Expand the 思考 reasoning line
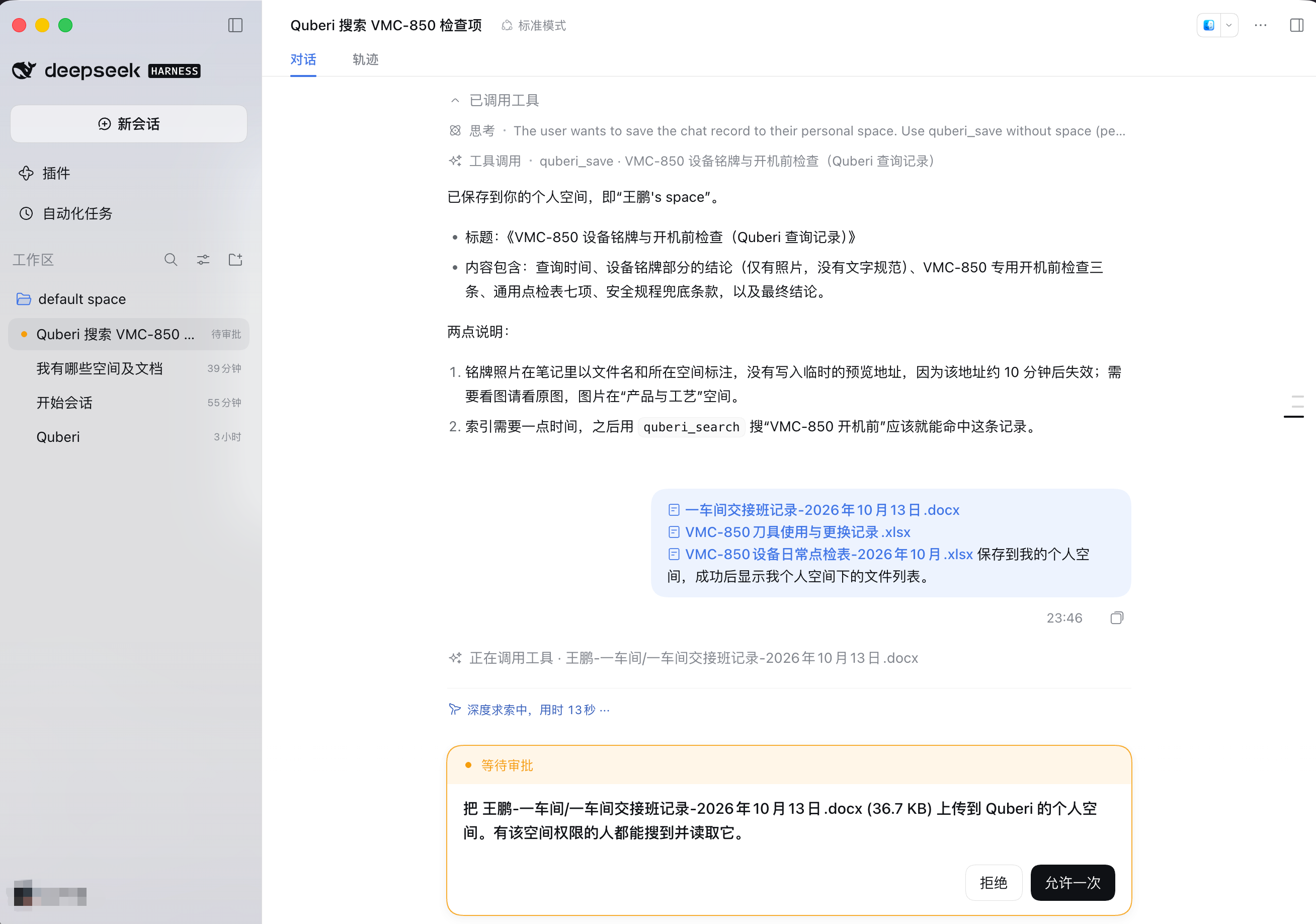 coord(788,131)
